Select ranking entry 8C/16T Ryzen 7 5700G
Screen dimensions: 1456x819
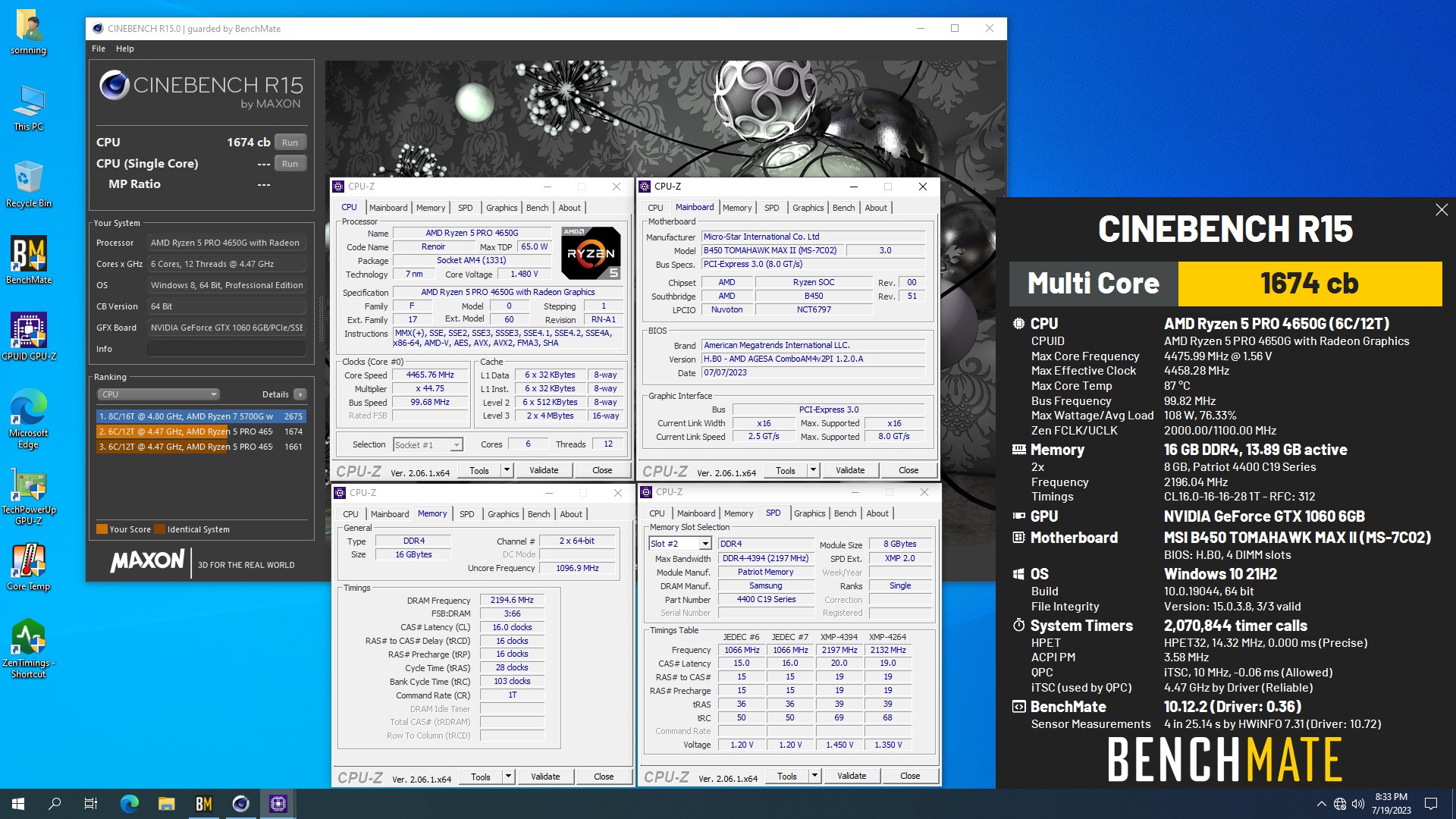tap(201, 416)
